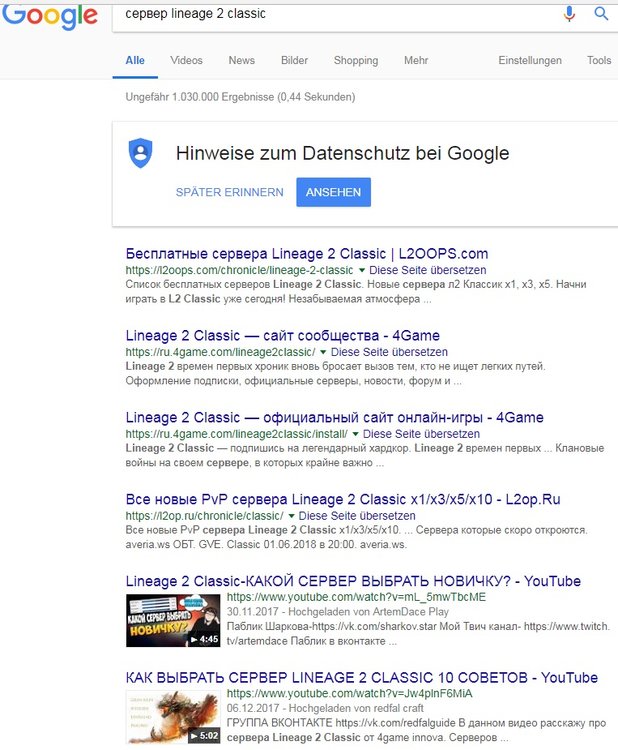Expand dropdown arrow beside l2oops.com URL
The height and width of the screenshot is (750, 618).
(x=362, y=270)
